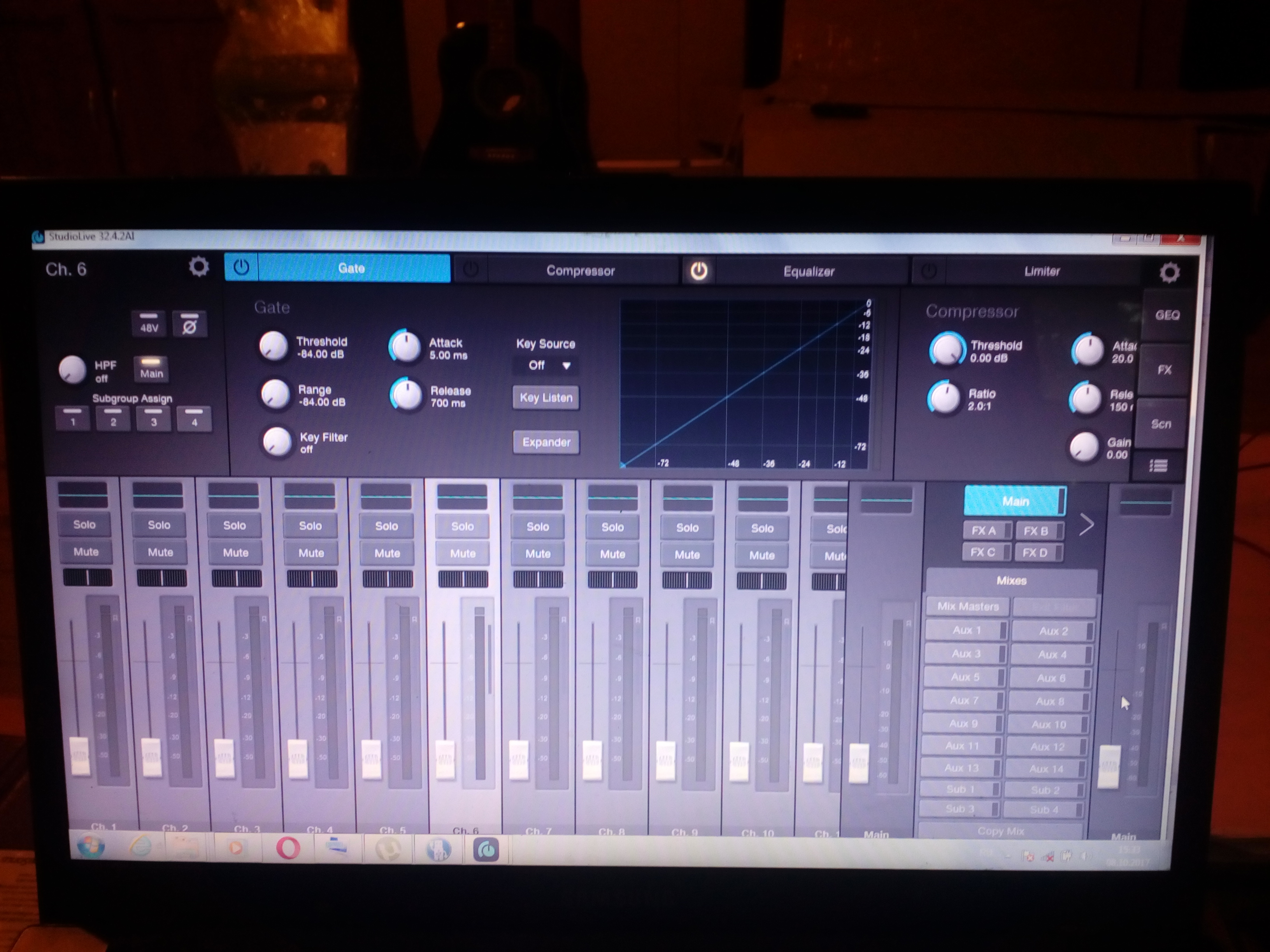The width and height of the screenshot is (1270, 952).
Task: Open Opera from the Windows taskbar
Action: click(x=288, y=848)
